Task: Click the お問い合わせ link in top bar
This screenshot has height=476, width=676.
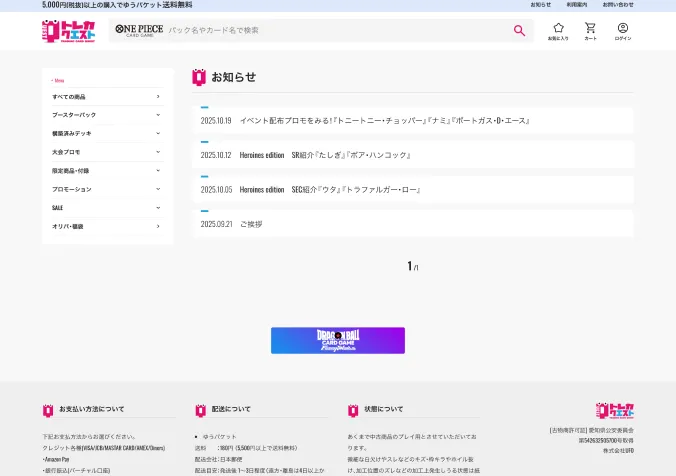Action: 617,5
